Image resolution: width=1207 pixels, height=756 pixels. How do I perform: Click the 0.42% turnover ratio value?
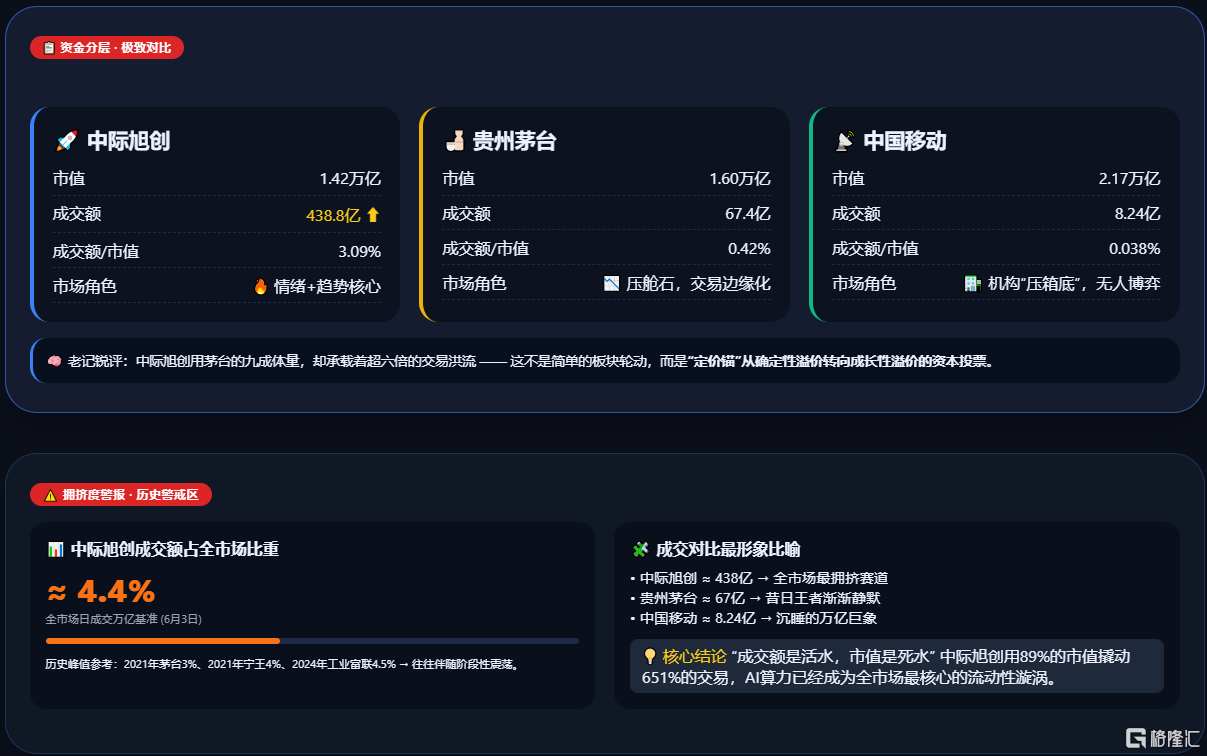click(749, 248)
